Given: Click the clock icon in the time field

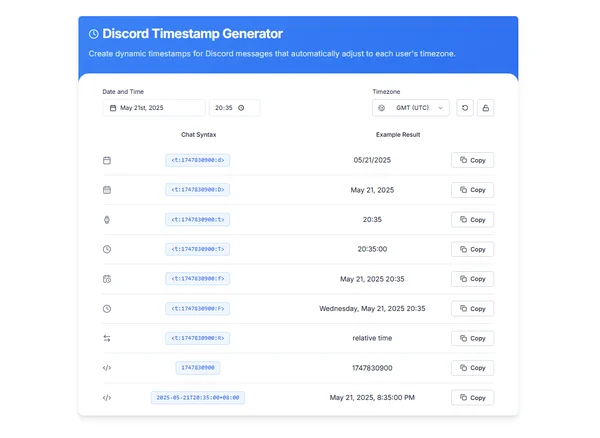Looking at the screenshot, I should 241,108.
